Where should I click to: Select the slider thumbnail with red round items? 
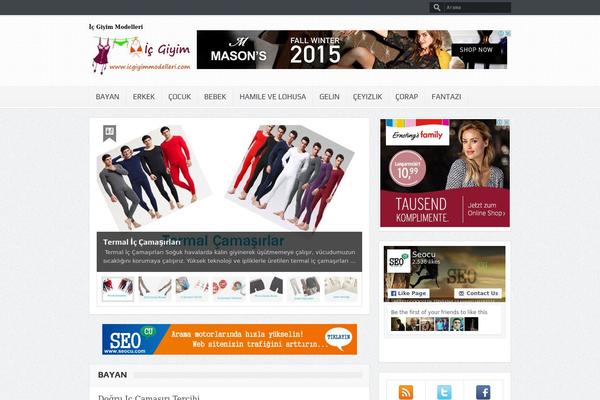coord(229,289)
